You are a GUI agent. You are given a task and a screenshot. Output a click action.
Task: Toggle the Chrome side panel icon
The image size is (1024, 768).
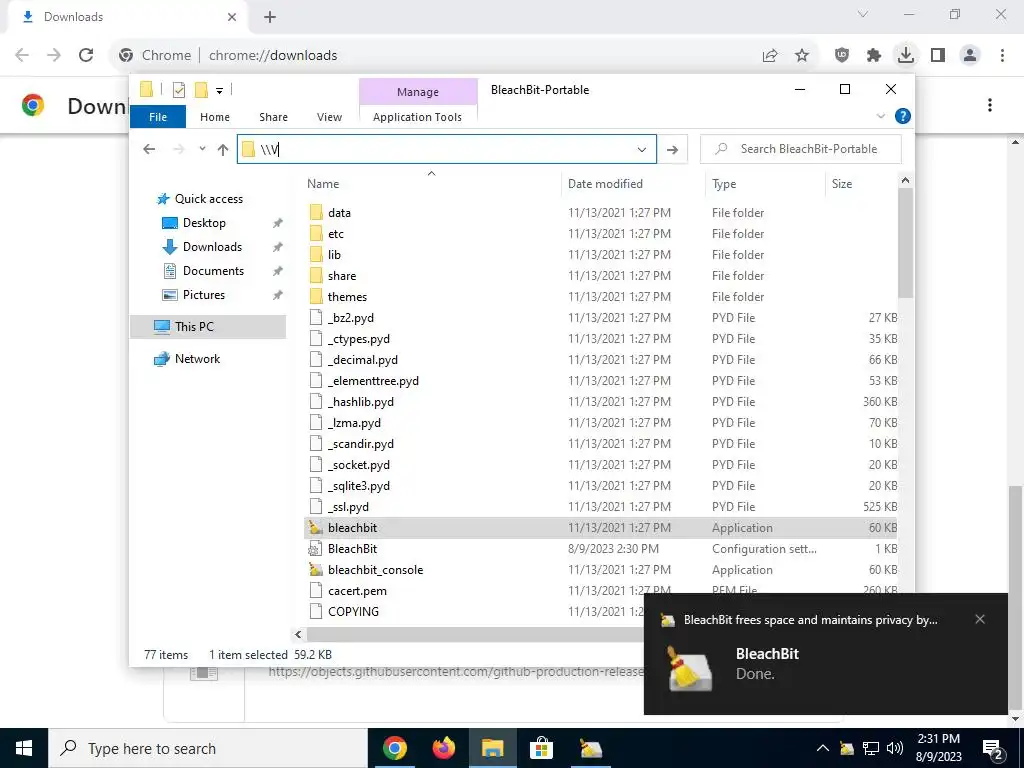pos(938,56)
